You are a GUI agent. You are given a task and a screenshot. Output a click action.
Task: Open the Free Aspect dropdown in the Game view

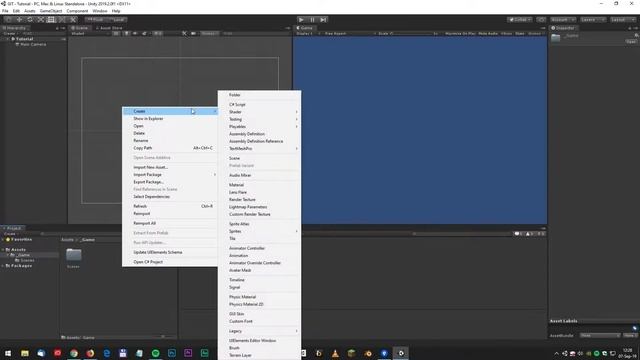[x=350, y=33]
